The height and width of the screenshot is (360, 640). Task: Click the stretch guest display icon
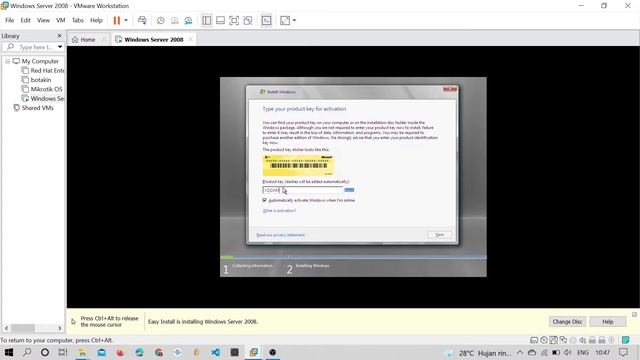pyautogui.click(x=285, y=20)
